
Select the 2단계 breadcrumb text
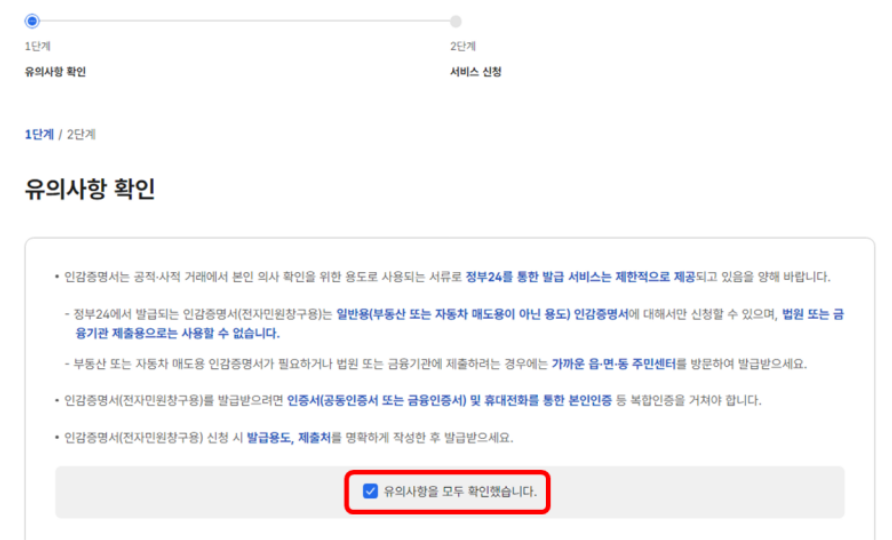[x=81, y=134]
